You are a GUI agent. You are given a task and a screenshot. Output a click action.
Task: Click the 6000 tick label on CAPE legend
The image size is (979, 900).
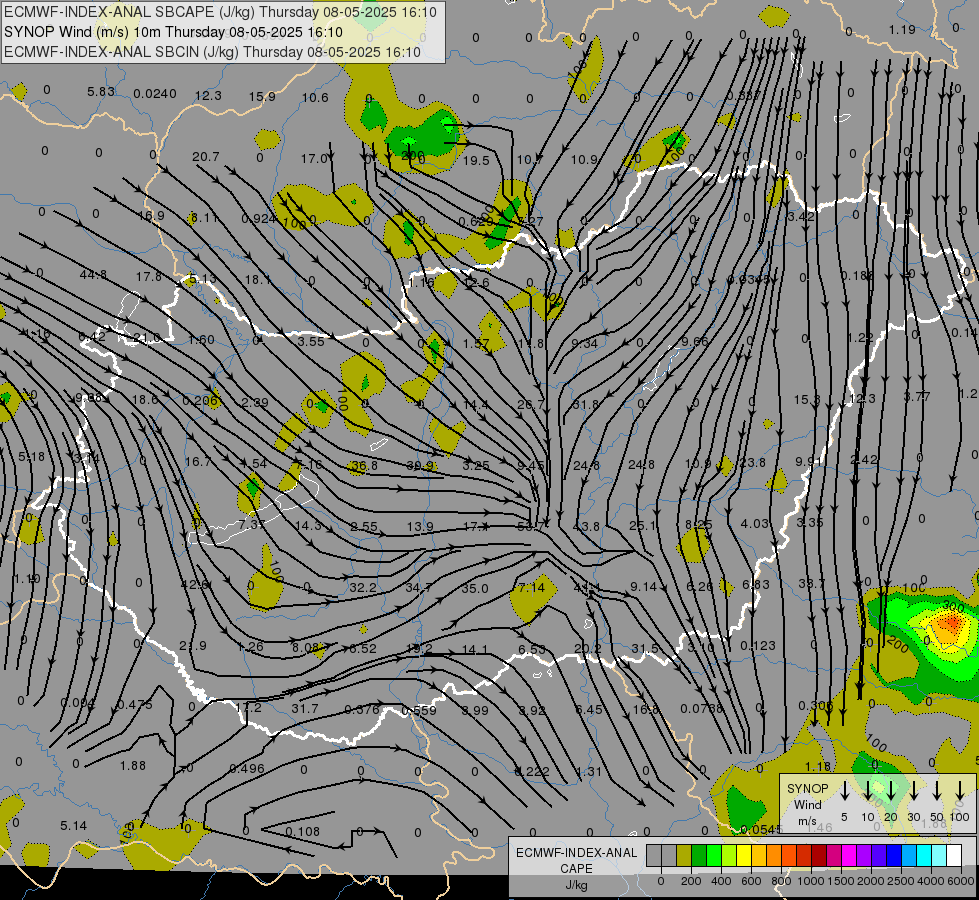coord(962,881)
